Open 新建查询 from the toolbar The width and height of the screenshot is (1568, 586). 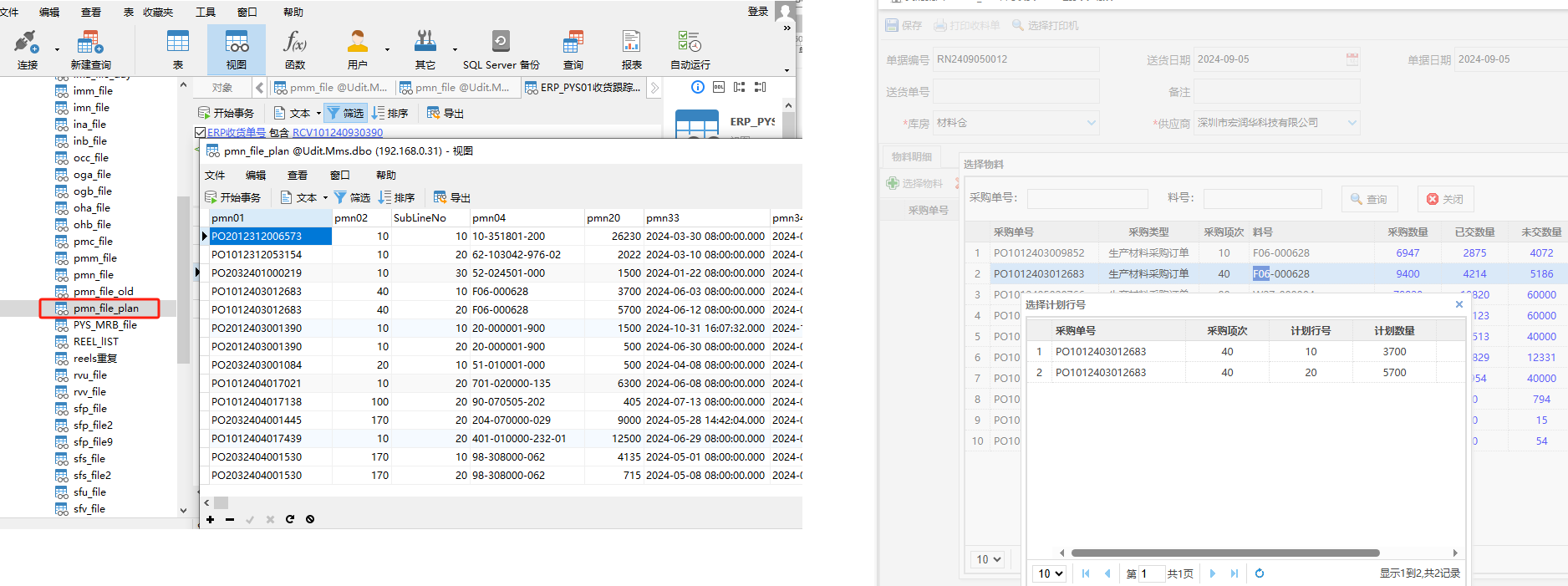(90, 42)
